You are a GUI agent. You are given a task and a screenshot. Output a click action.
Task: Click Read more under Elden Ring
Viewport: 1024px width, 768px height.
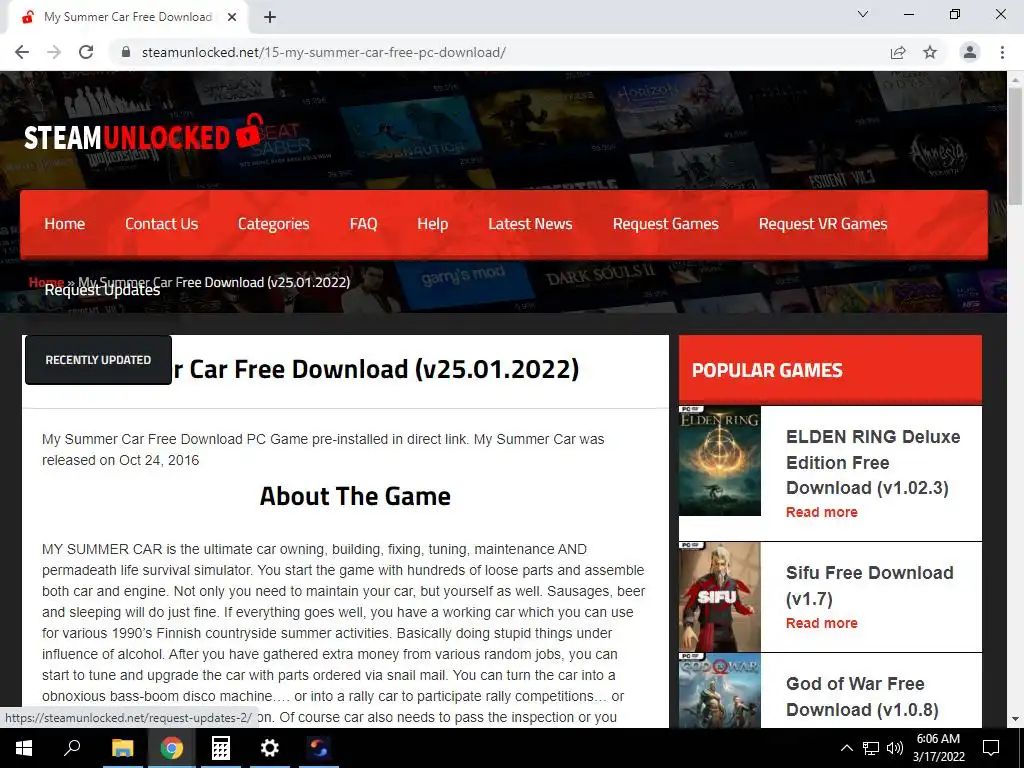(822, 512)
